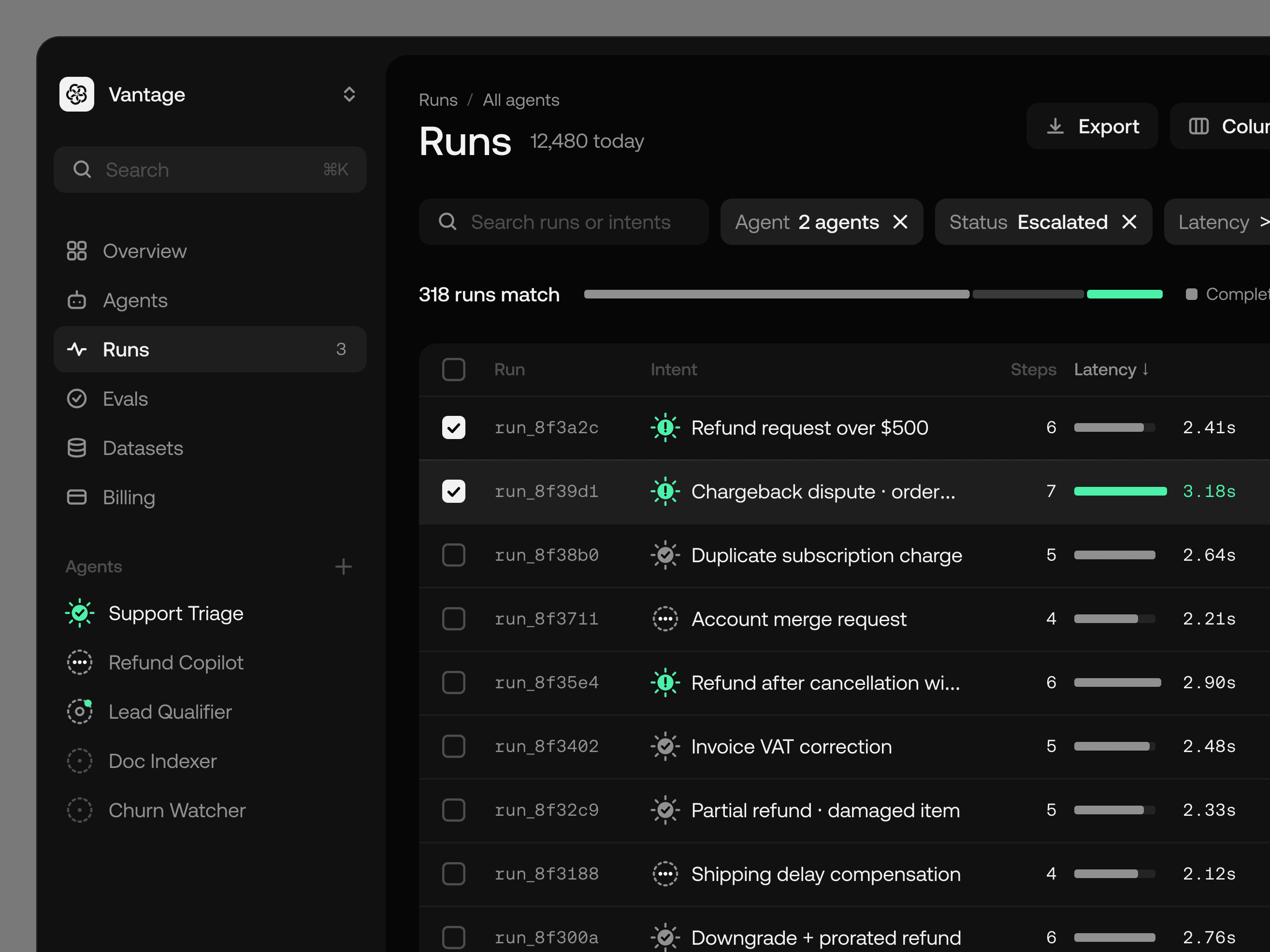1270x952 pixels.
Task: Open the Lead Qualifier agent
Action: coord(210,712)
